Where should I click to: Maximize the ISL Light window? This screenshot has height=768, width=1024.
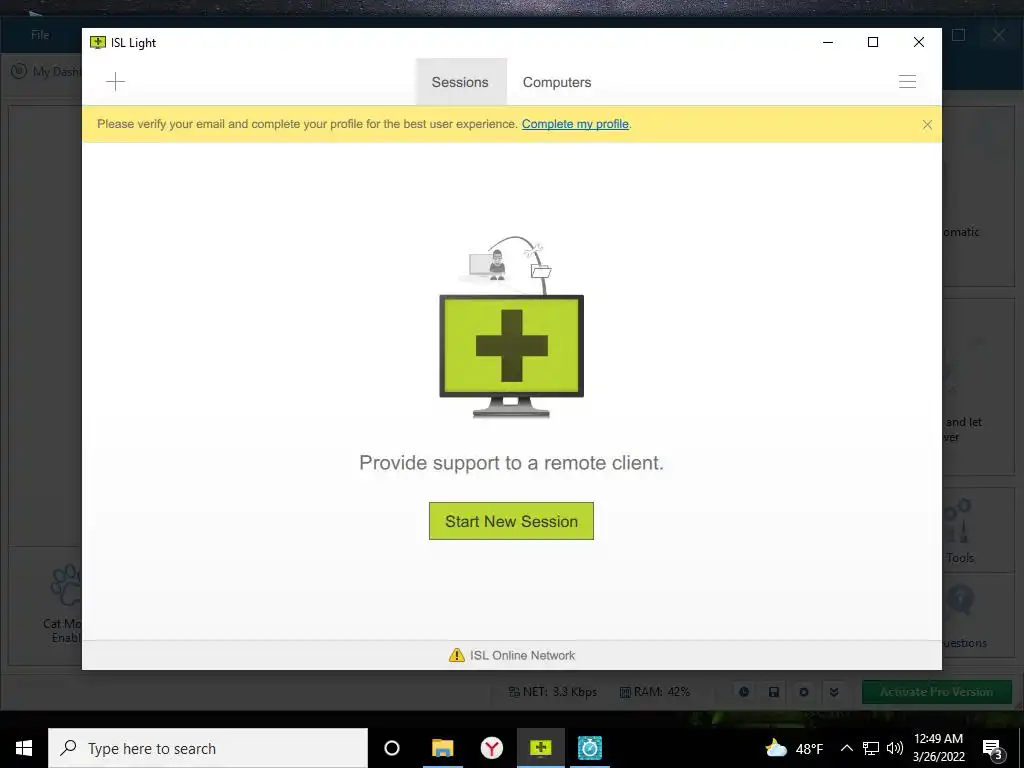click(x=872, y=42)
